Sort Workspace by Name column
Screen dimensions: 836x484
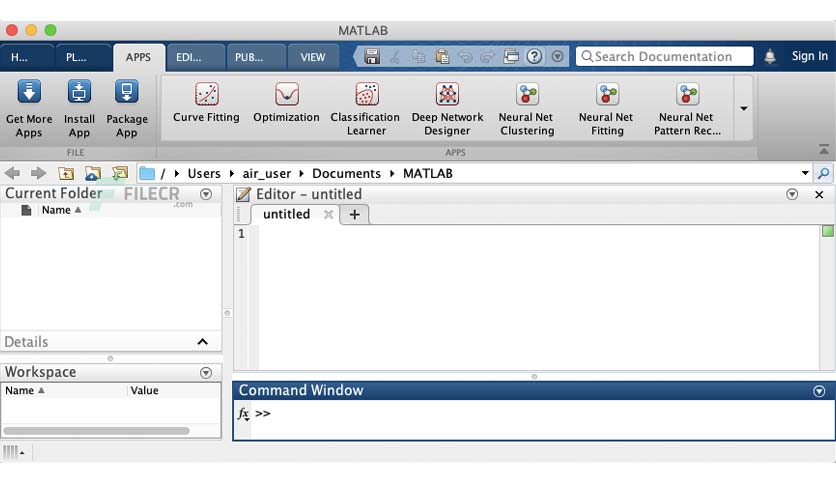point(25,391)
